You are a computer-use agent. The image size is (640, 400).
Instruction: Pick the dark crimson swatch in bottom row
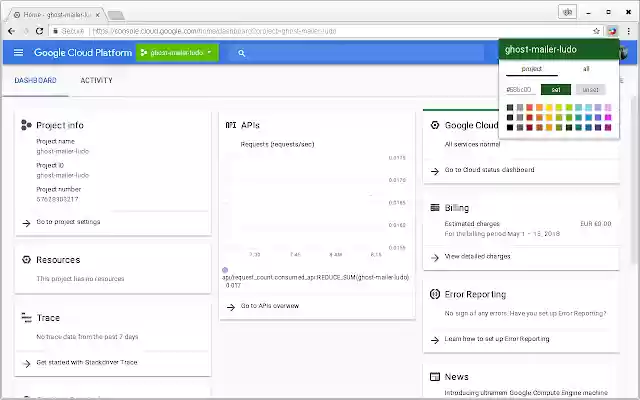529,127
